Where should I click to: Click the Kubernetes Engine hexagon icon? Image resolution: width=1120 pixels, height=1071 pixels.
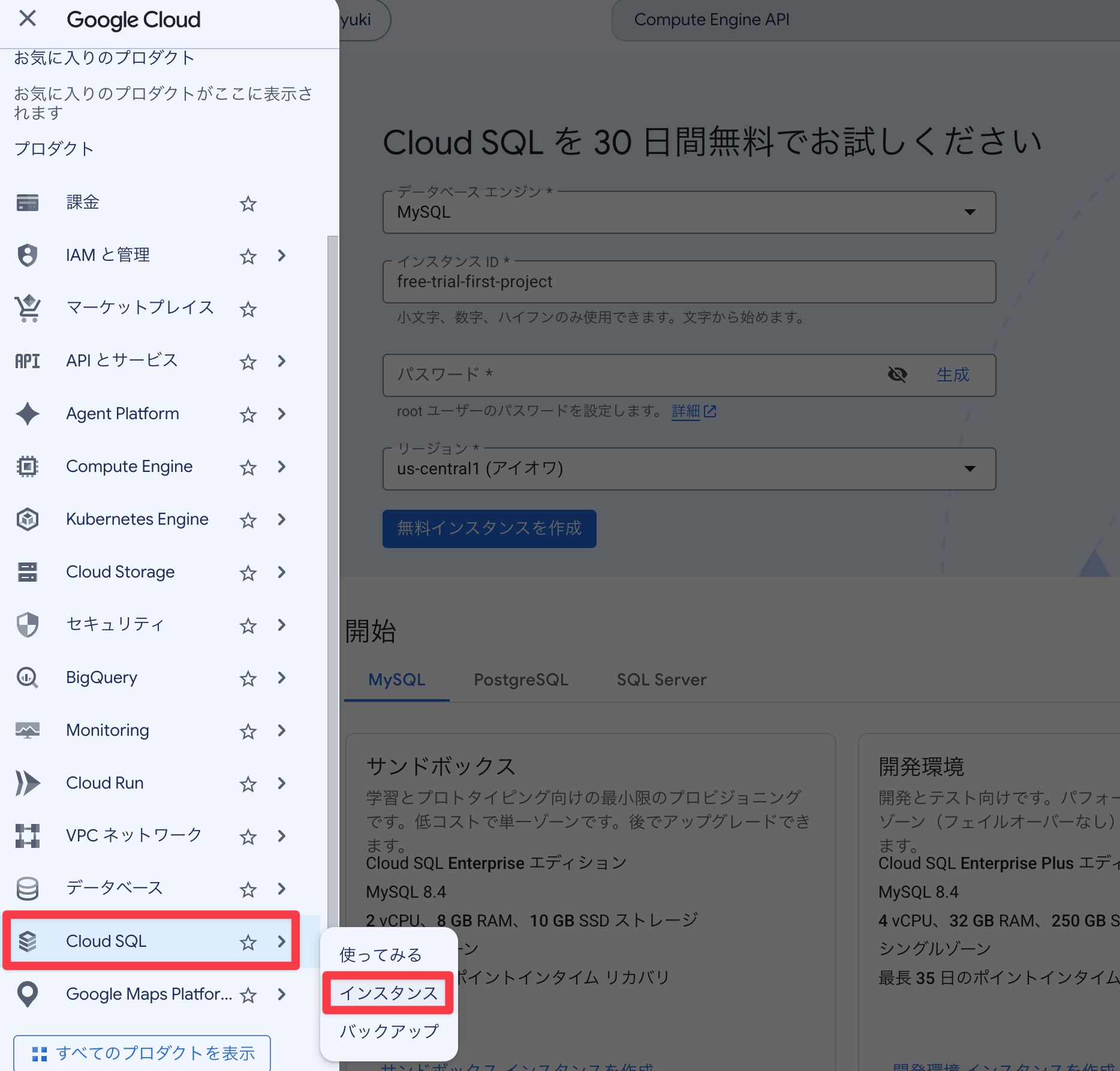coord(28,519)
